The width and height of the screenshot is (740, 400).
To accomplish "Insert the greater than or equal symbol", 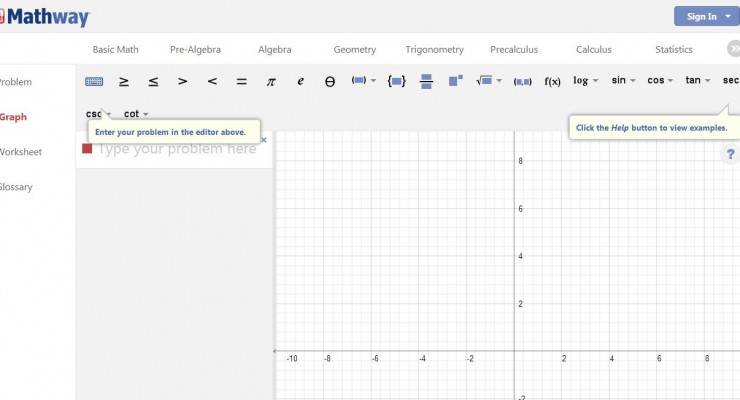I will [124, 81].
